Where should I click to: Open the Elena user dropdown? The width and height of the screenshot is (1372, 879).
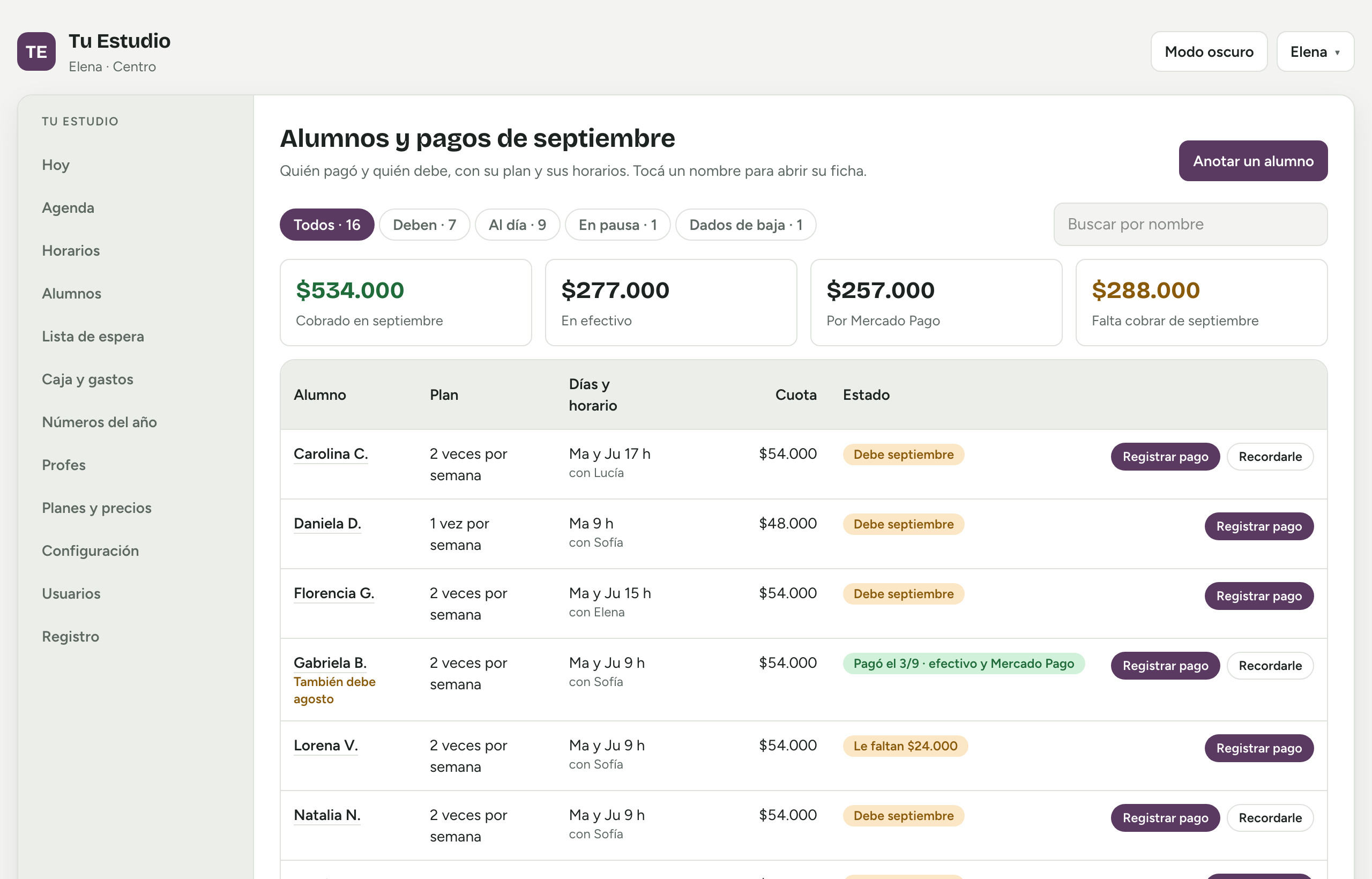pyautogui.click(x=1315, y=51)
